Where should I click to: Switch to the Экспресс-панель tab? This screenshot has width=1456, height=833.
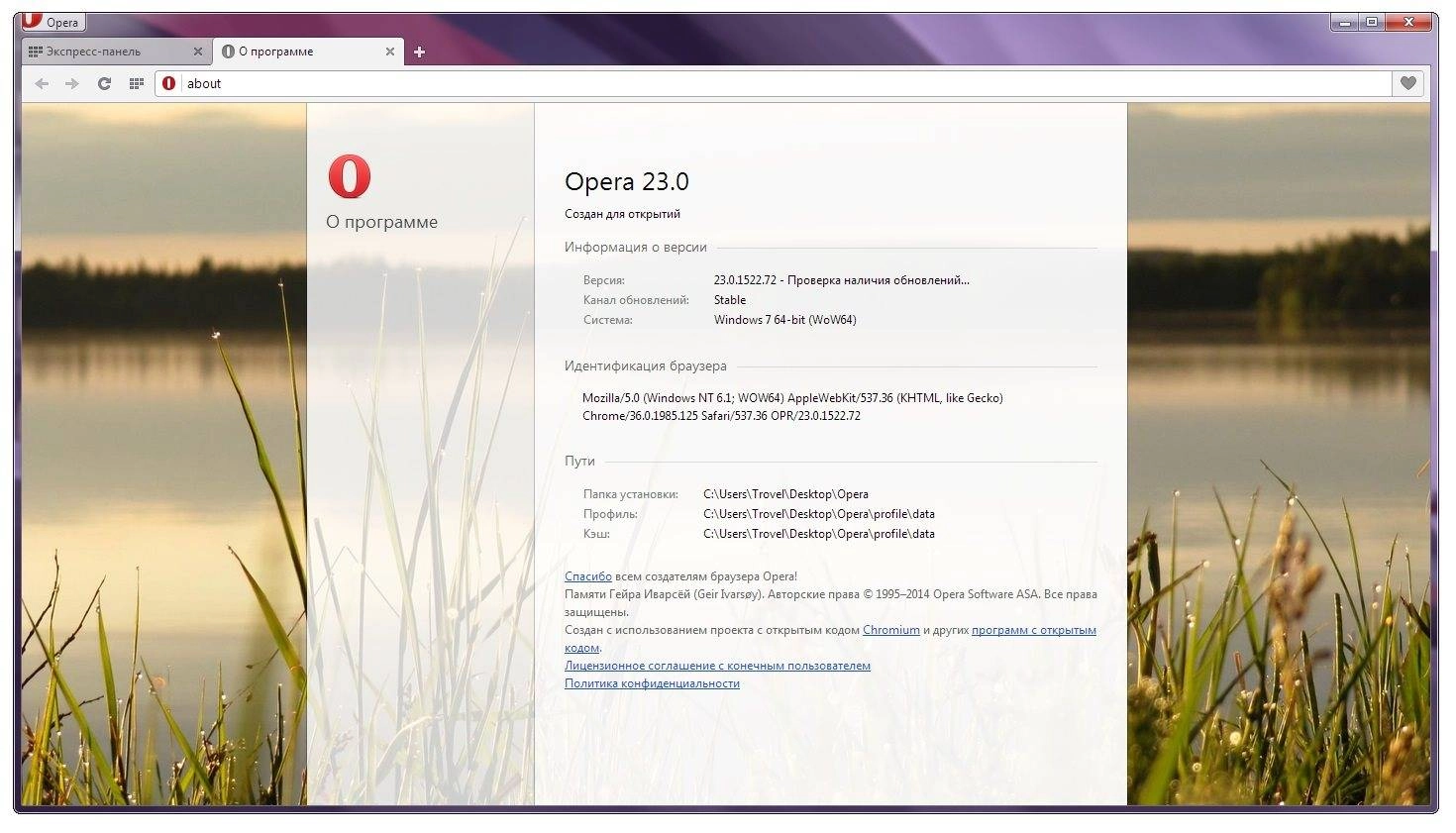[x=116, y=52]
